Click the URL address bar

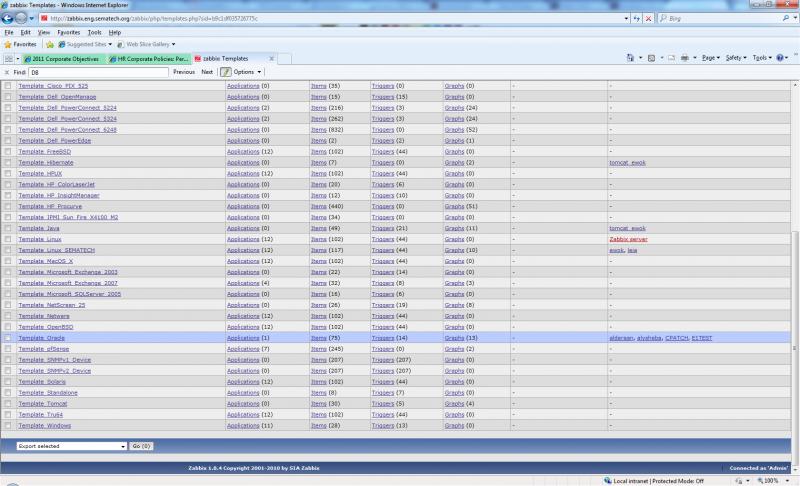334,18
